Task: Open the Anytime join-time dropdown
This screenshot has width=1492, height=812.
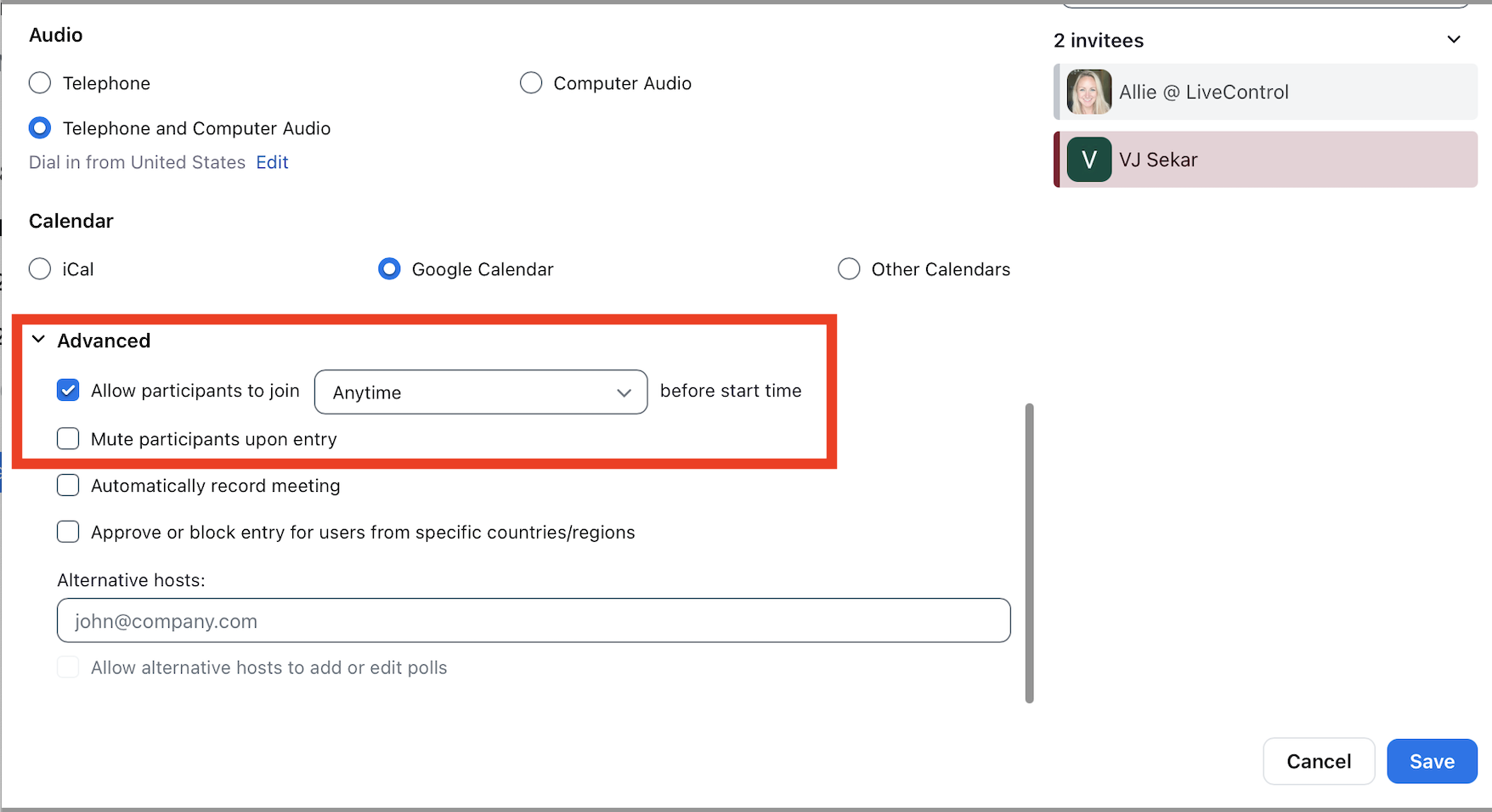Action: coord(480,392)
